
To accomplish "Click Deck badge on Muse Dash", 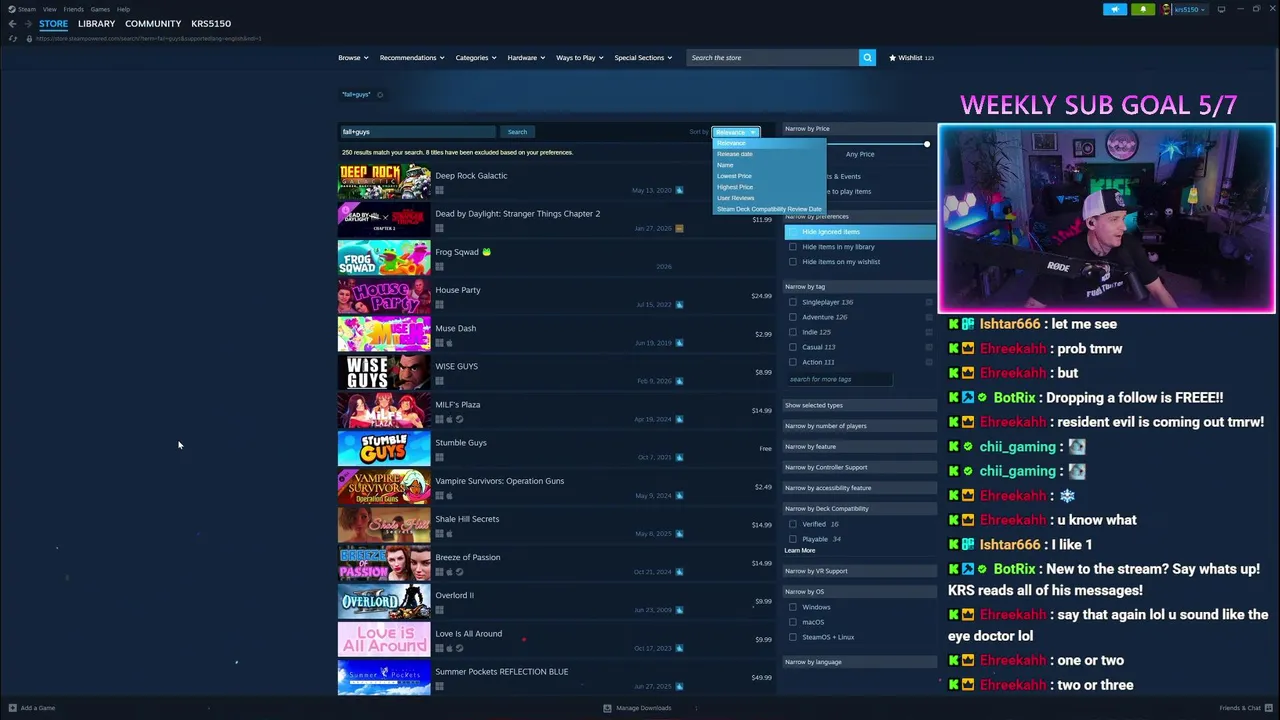I will click(x=679, y=343).
